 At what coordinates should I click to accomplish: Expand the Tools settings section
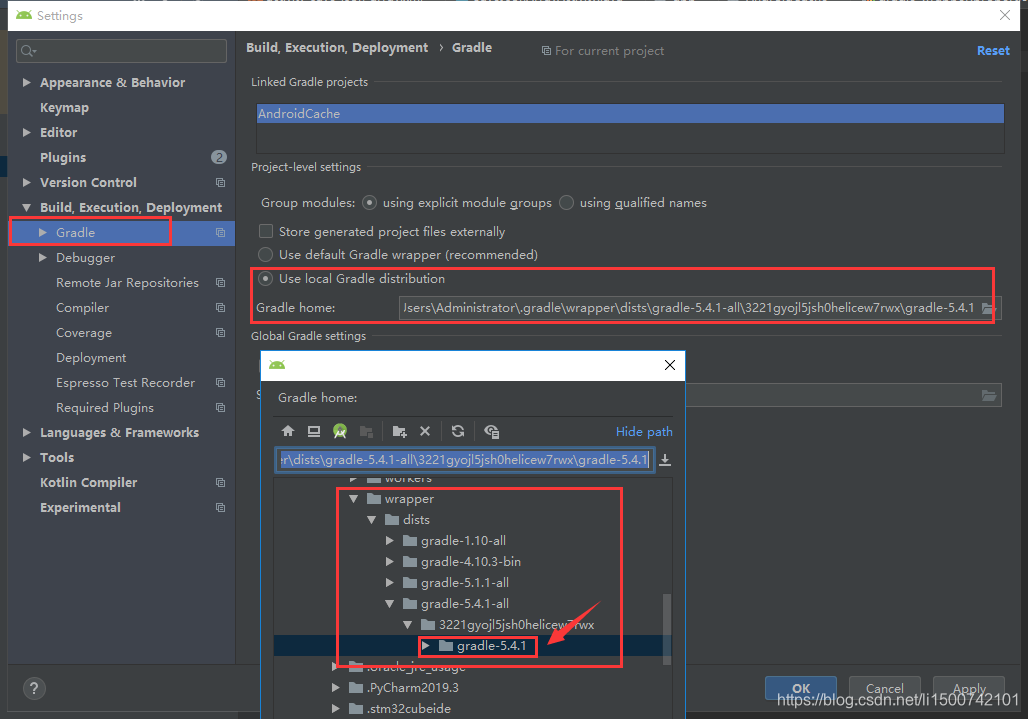[x=27, y=457]
